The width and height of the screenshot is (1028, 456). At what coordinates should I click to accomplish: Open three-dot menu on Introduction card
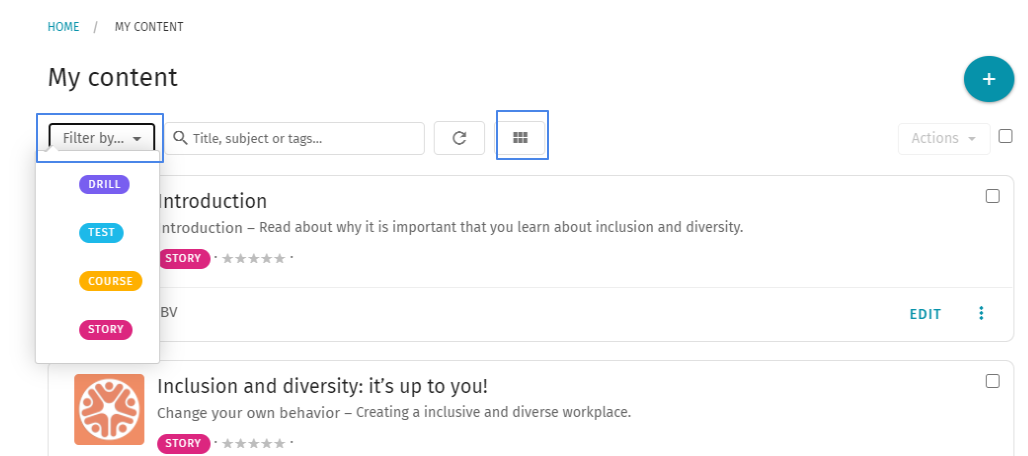point(981,314)
